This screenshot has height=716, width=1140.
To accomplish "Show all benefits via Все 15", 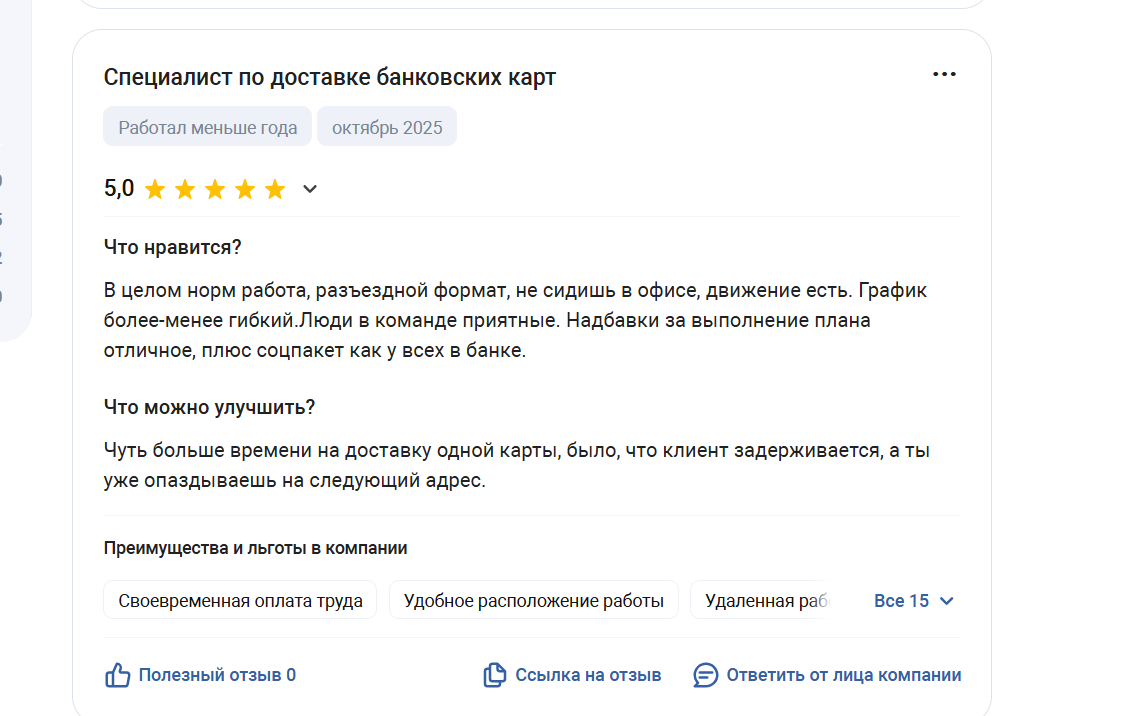I will tap(902, 601).
